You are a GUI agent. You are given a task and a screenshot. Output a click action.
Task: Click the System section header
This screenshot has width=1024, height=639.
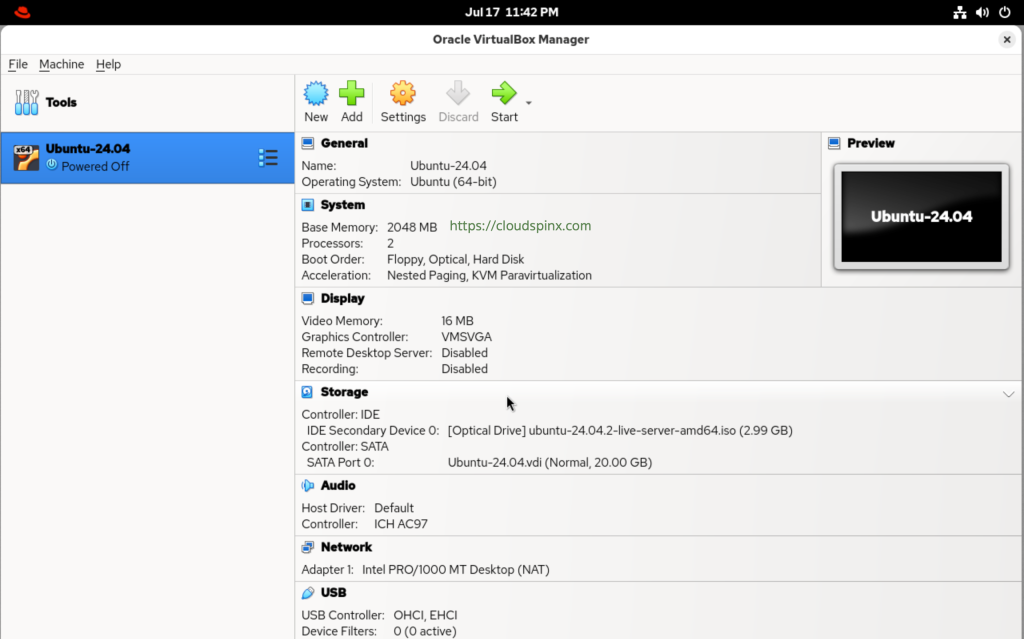click(343, 205)
